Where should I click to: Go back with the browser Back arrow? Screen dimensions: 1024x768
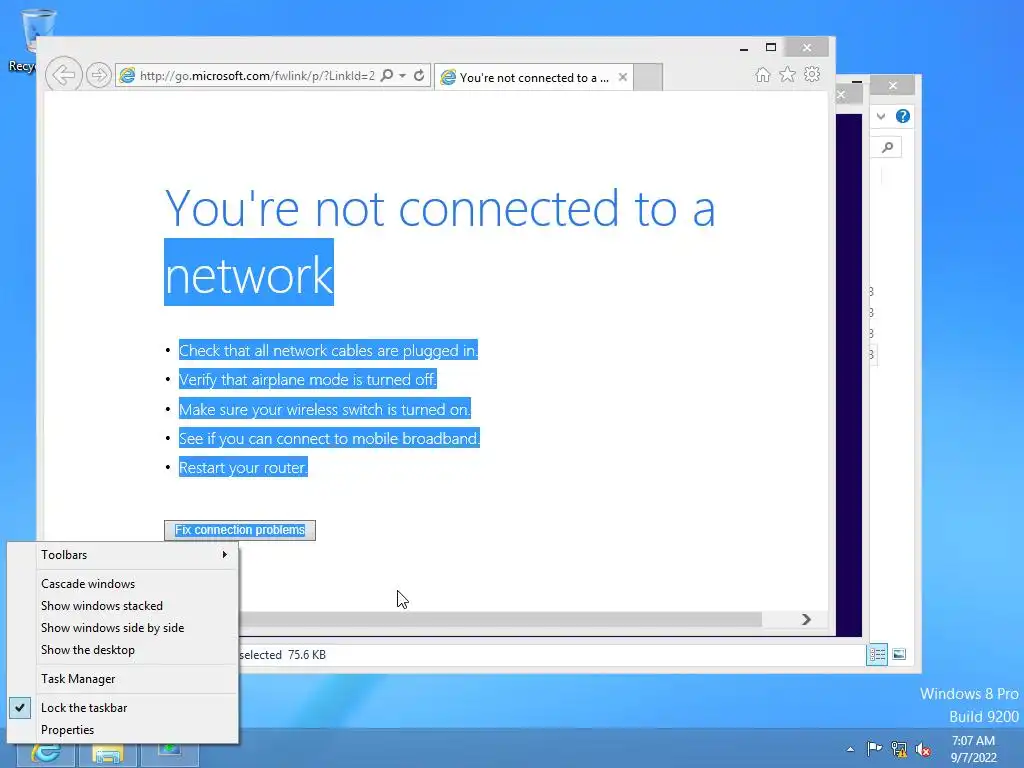63,75
